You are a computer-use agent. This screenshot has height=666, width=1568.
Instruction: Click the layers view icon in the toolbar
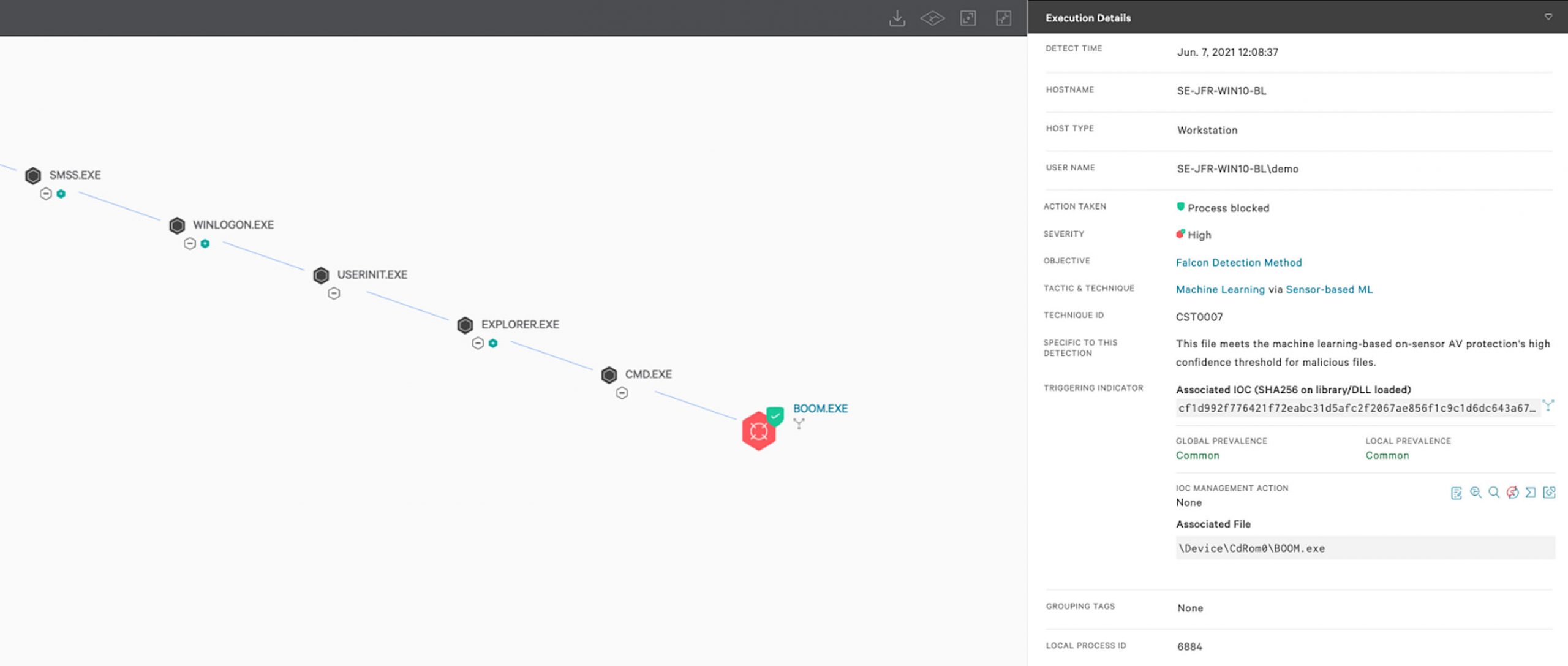[932, 18]
